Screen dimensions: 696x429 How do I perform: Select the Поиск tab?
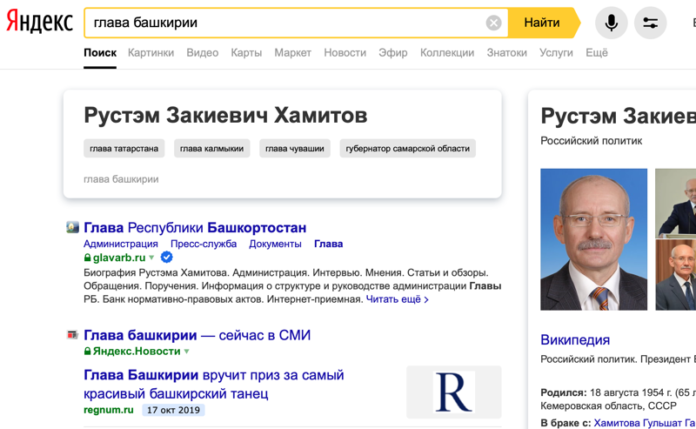100,53
